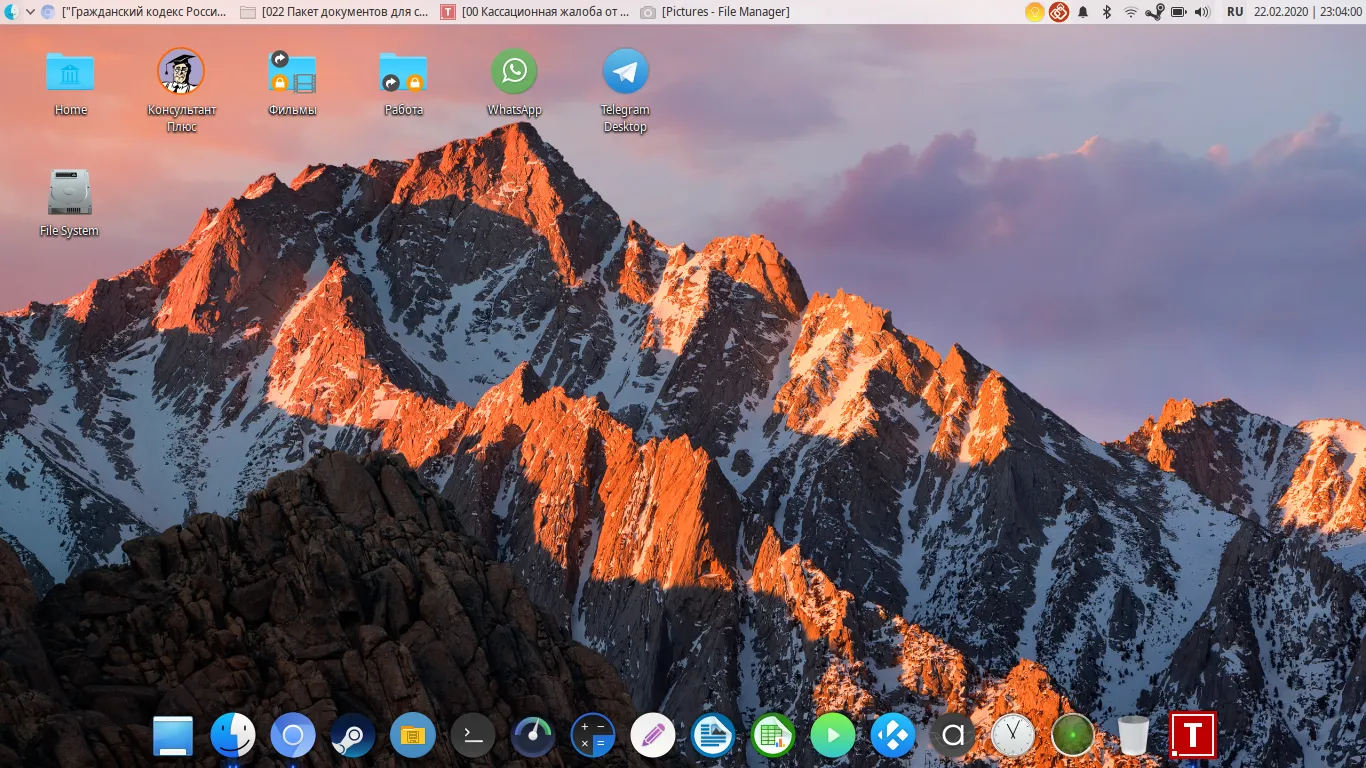Image resolution: width=1366 pixels, height=768 pixels.
Task: Open Bluetooth tray indicator
Action: (1107, 12)
